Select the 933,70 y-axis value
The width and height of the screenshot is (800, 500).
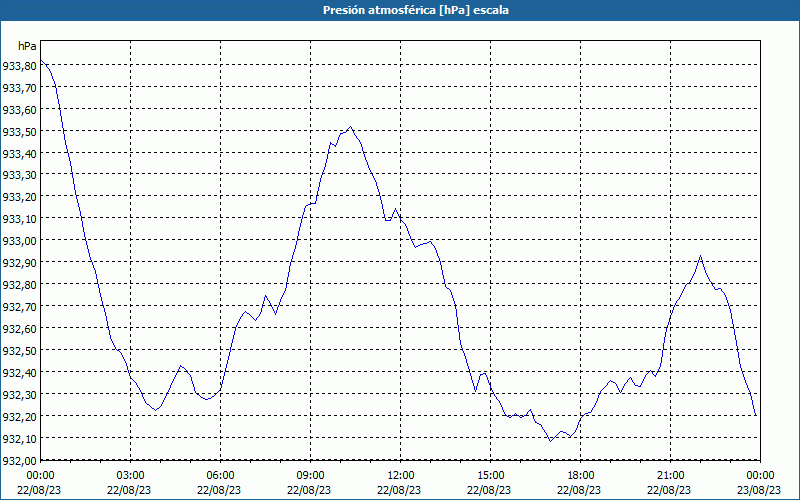tap(19, 87)
